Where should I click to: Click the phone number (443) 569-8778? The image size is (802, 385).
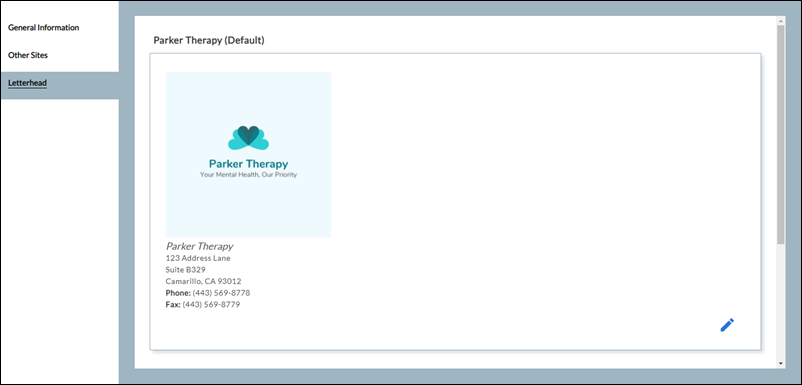221,293
